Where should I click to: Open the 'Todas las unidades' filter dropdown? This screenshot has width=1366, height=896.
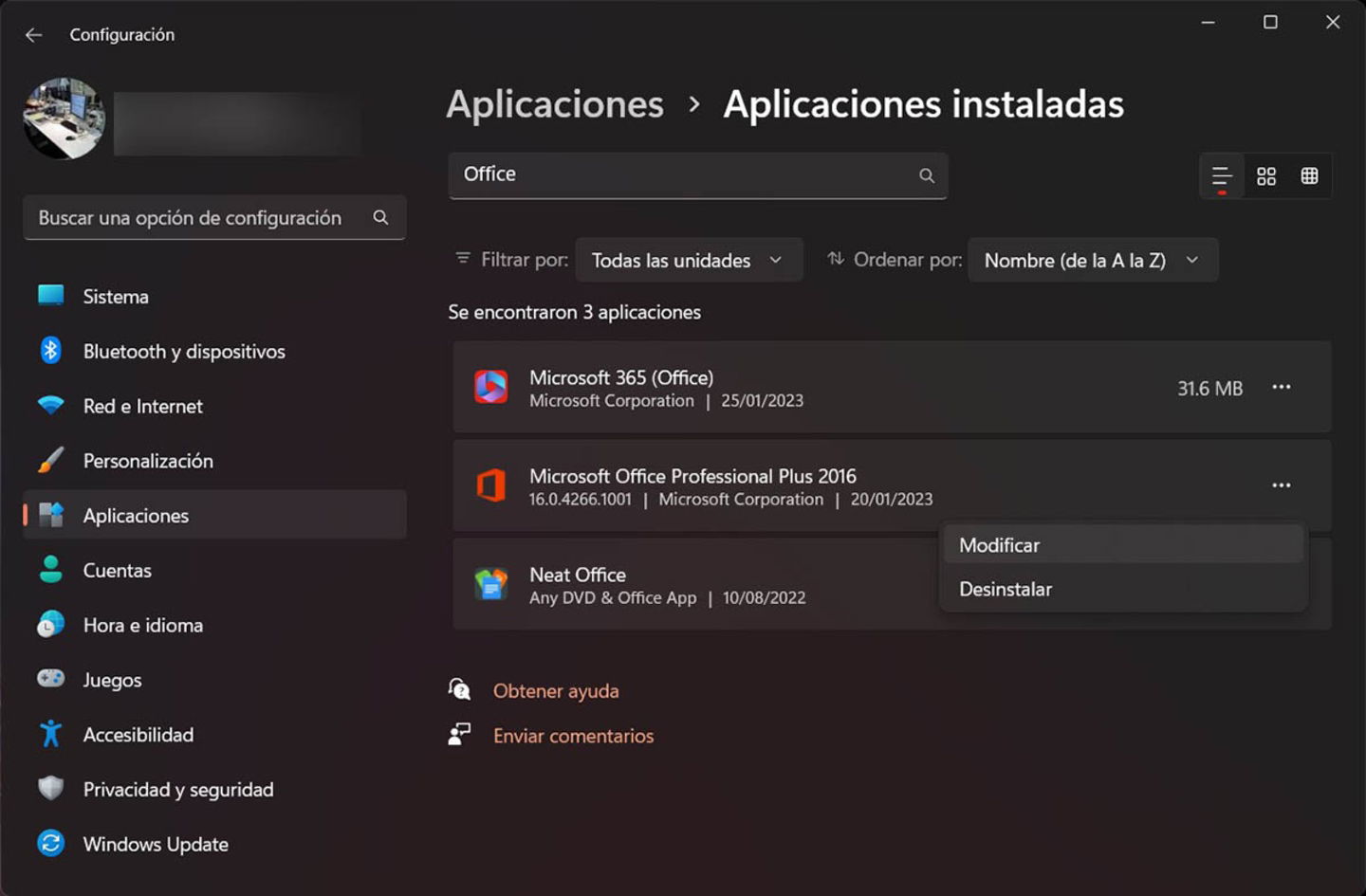coord(689,260)
